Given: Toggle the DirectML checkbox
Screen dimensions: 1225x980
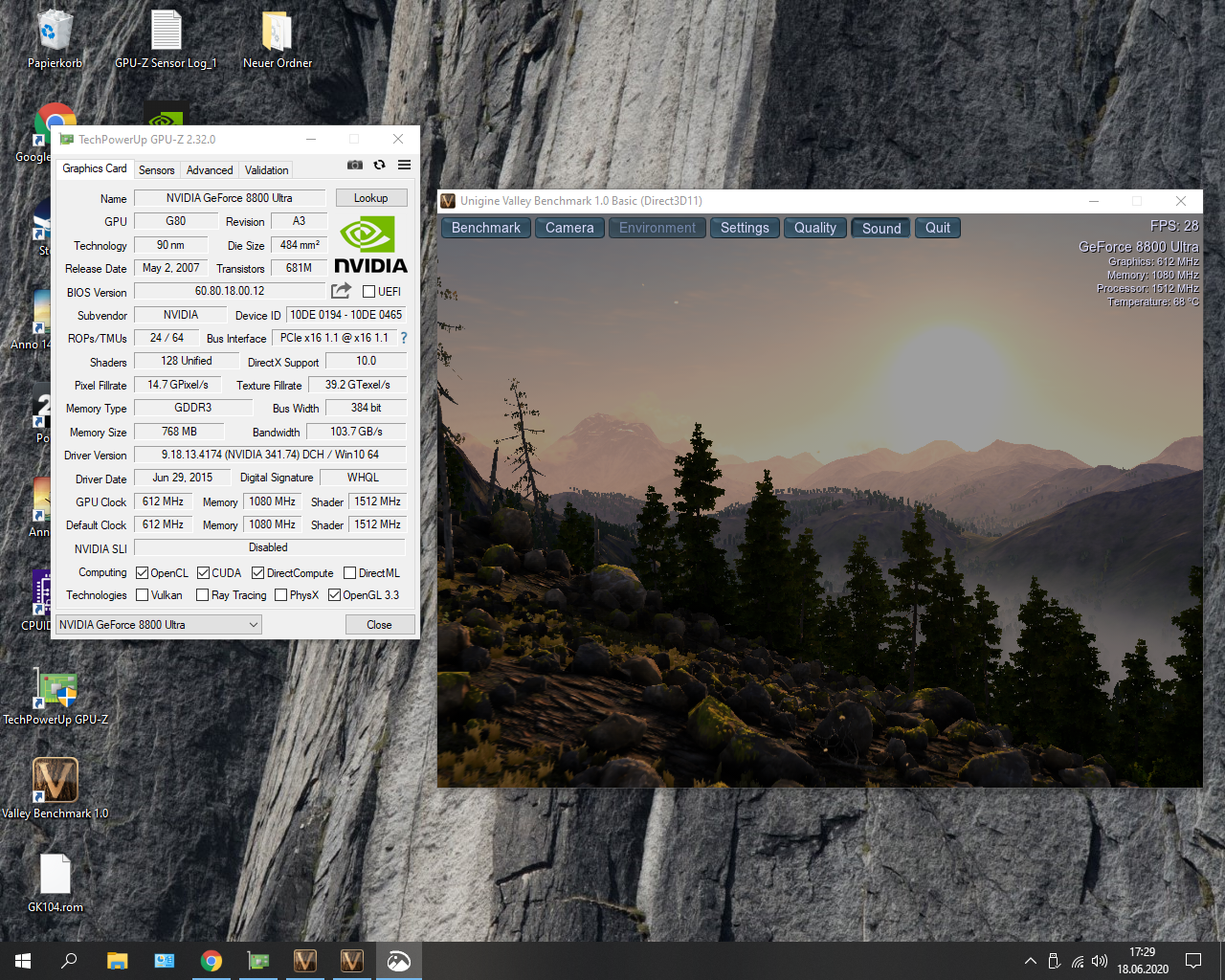Looking at the screenshot, I should tap(349, 573).
